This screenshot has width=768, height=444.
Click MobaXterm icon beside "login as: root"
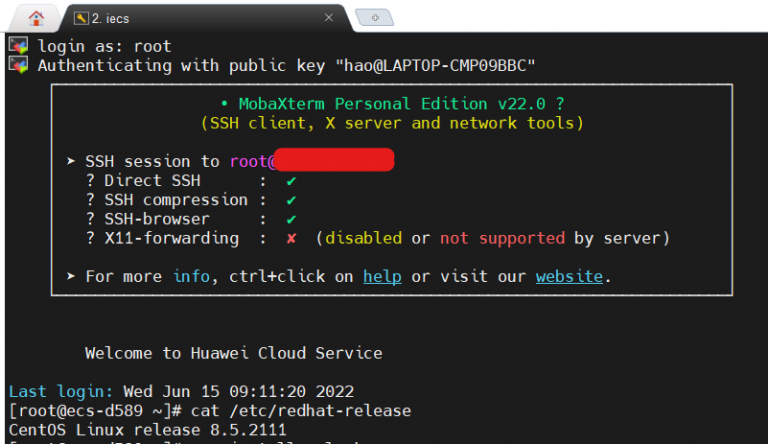(17, 46)
